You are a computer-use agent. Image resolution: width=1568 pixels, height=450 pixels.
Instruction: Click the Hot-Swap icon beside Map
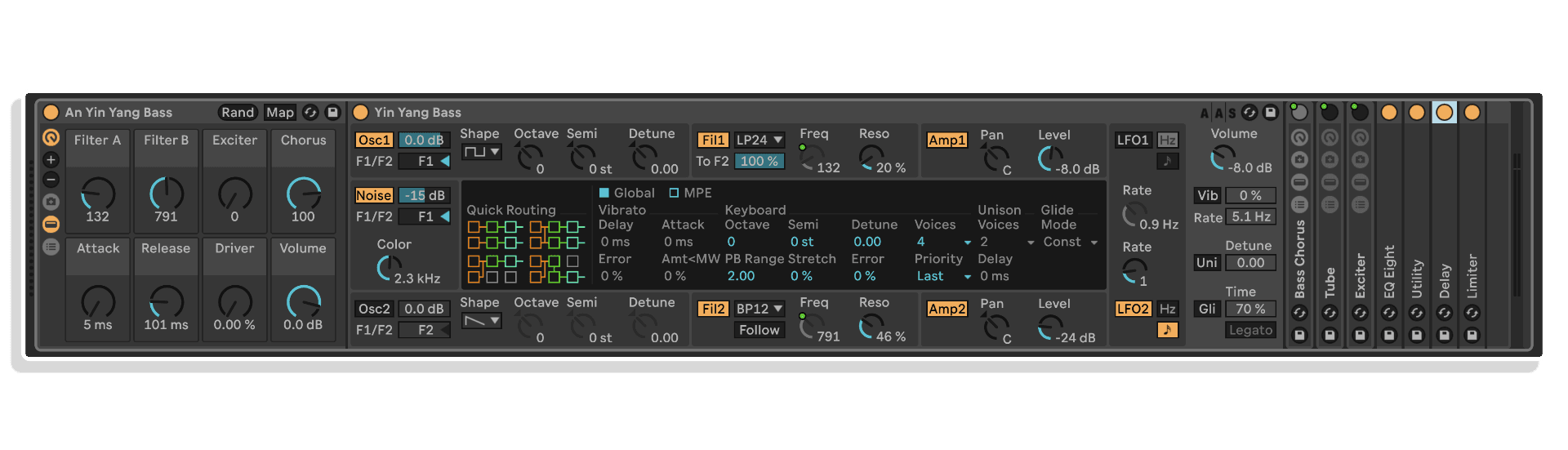pos(310,113)
